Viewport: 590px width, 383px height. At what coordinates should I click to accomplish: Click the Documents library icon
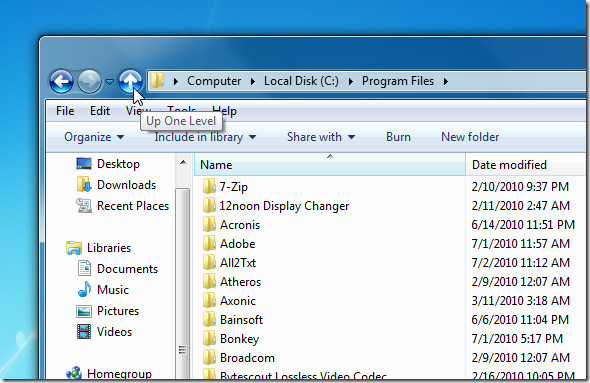coord(84,269)
